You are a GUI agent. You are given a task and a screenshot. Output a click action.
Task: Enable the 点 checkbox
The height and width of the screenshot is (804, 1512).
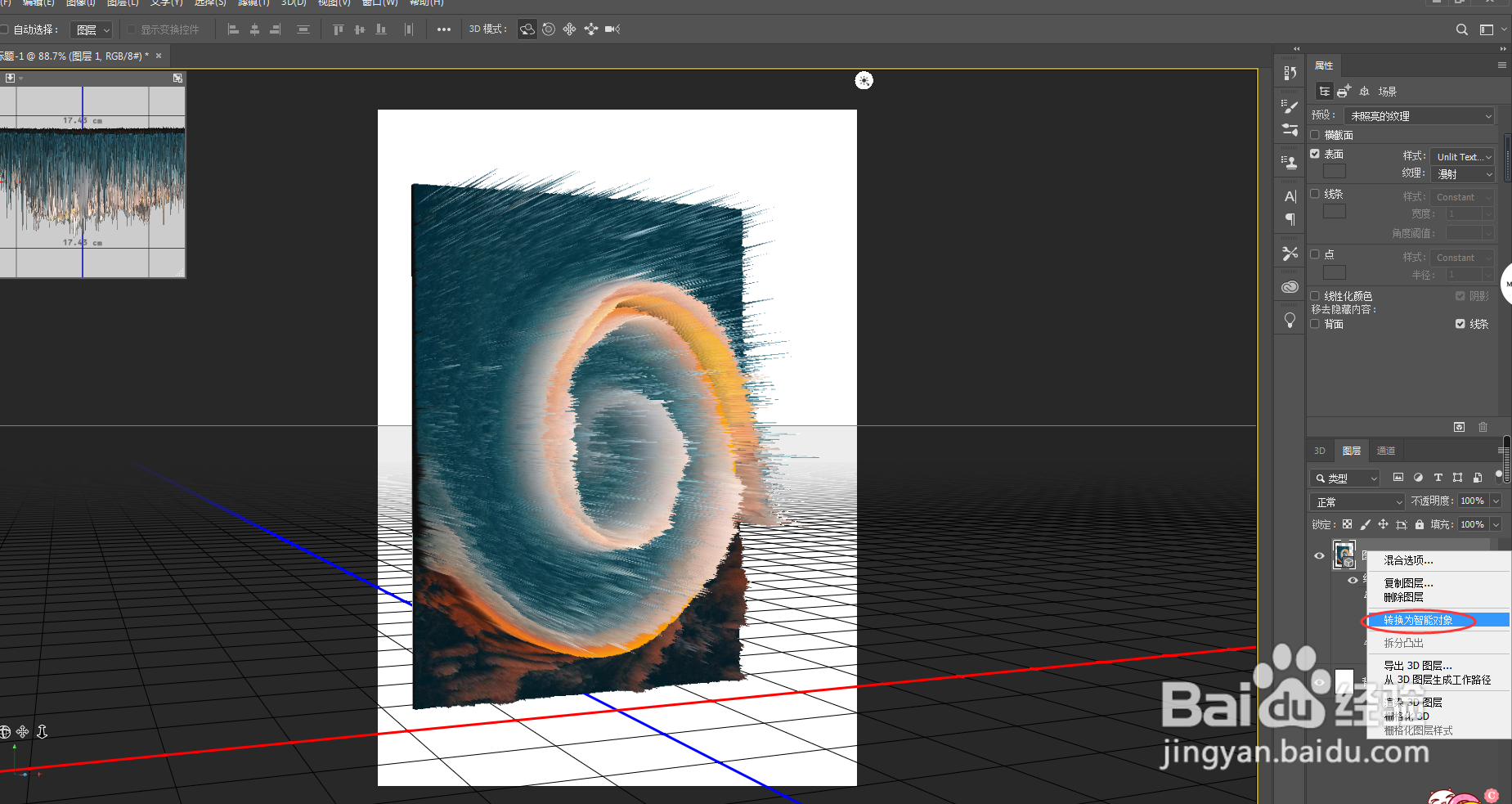pos(1315,254)
